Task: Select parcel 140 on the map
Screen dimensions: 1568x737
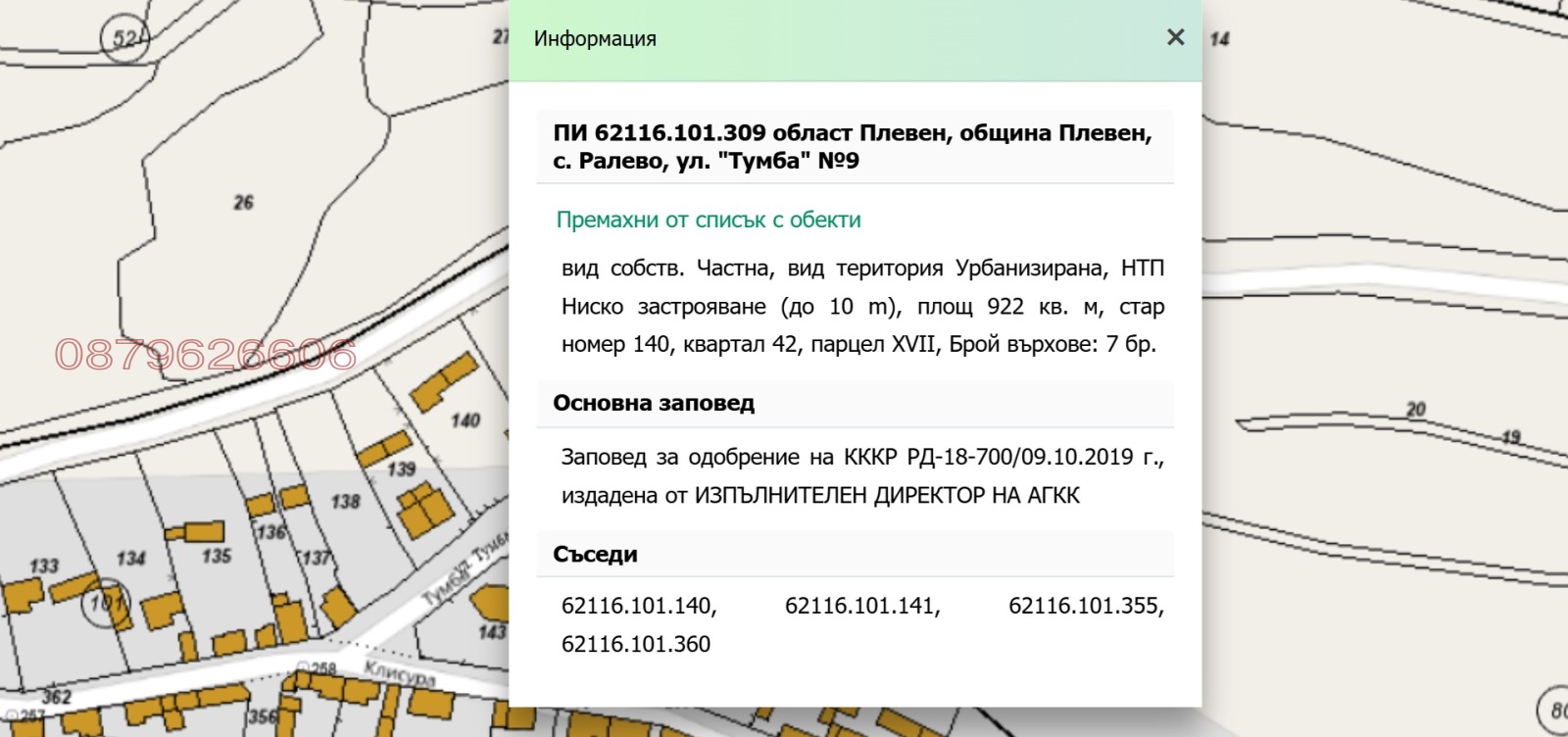Action: (x=465, y=420)
